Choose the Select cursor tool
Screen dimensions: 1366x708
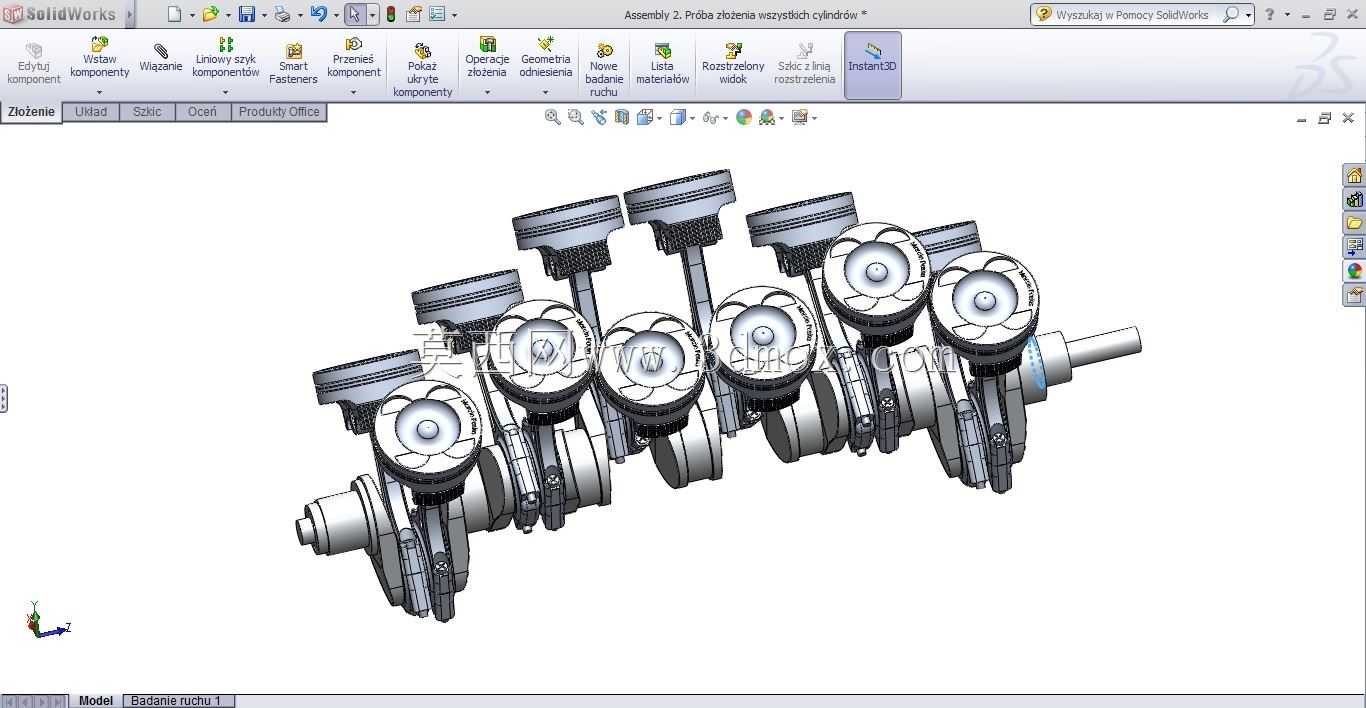(x=355, y=14)
